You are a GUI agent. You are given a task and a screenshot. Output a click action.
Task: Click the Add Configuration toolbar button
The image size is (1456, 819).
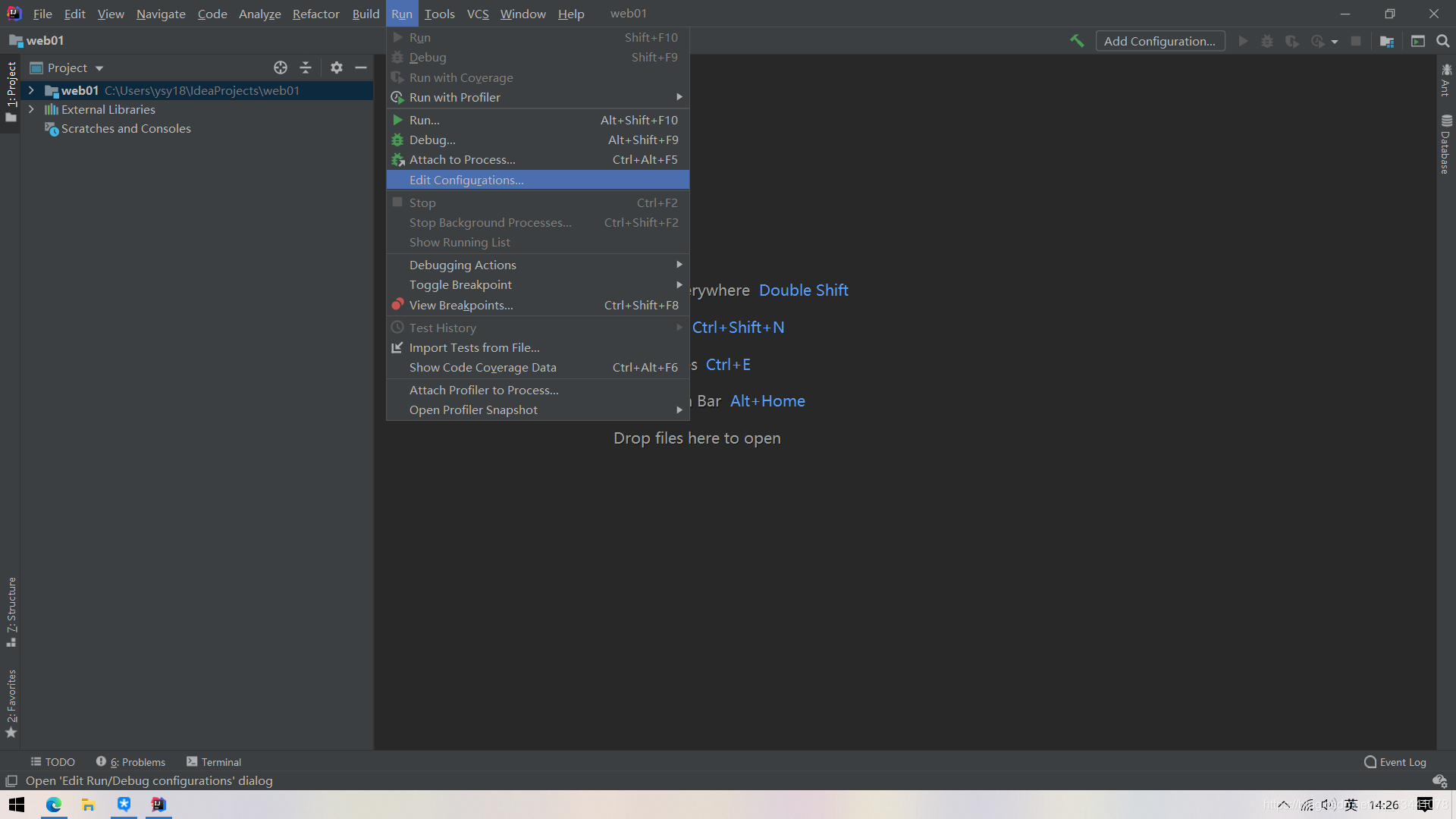1160,41
